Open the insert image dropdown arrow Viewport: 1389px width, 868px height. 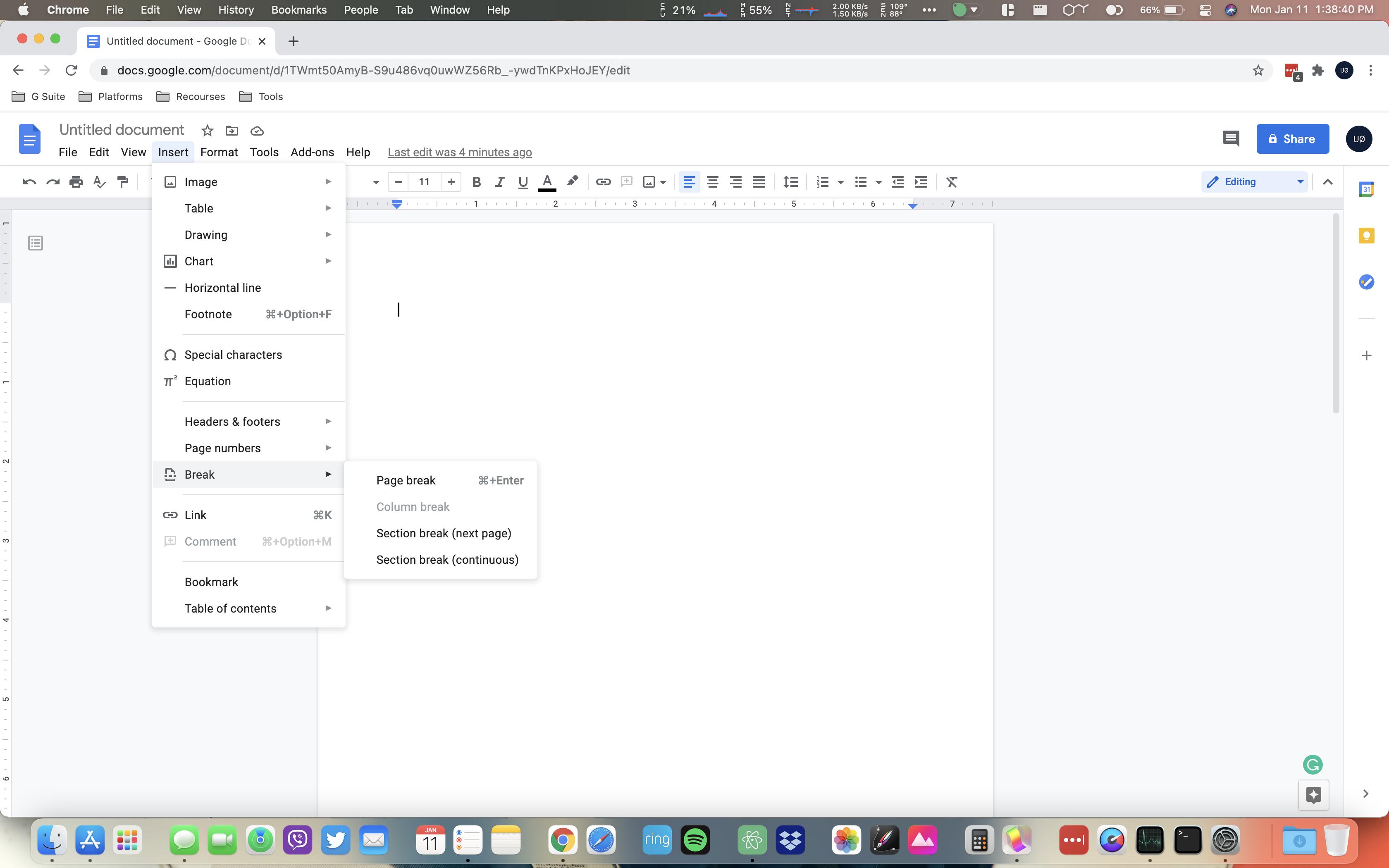click(663, 183)
